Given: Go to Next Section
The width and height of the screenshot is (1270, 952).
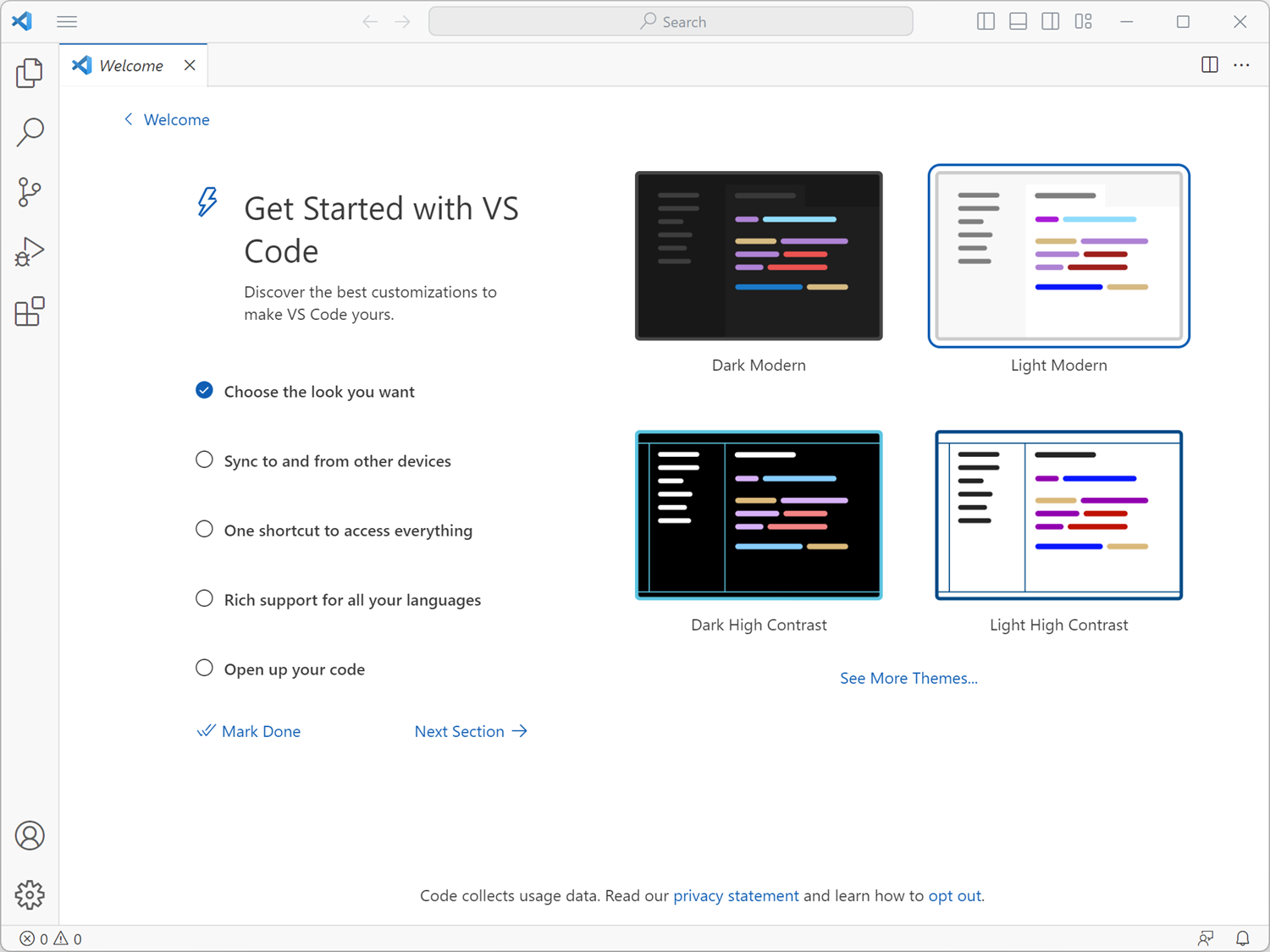Looking at the screenshot, I should 471,731.
